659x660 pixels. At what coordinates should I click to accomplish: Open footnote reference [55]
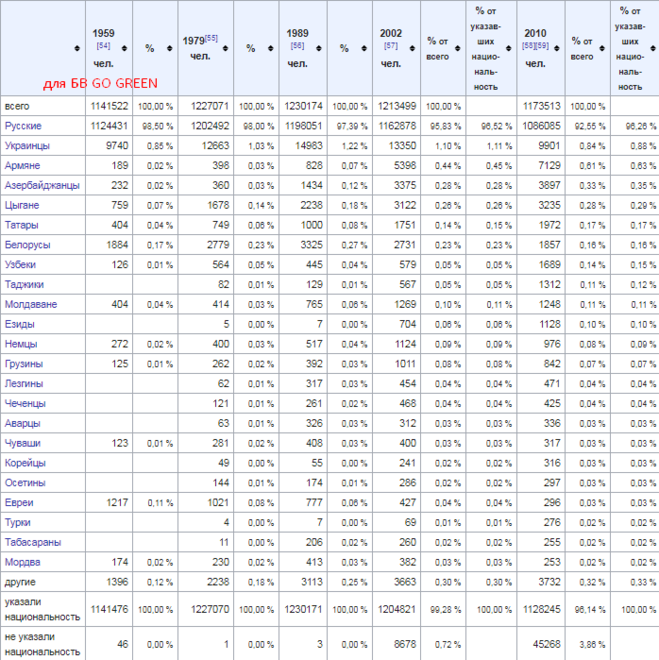[211, 38]
